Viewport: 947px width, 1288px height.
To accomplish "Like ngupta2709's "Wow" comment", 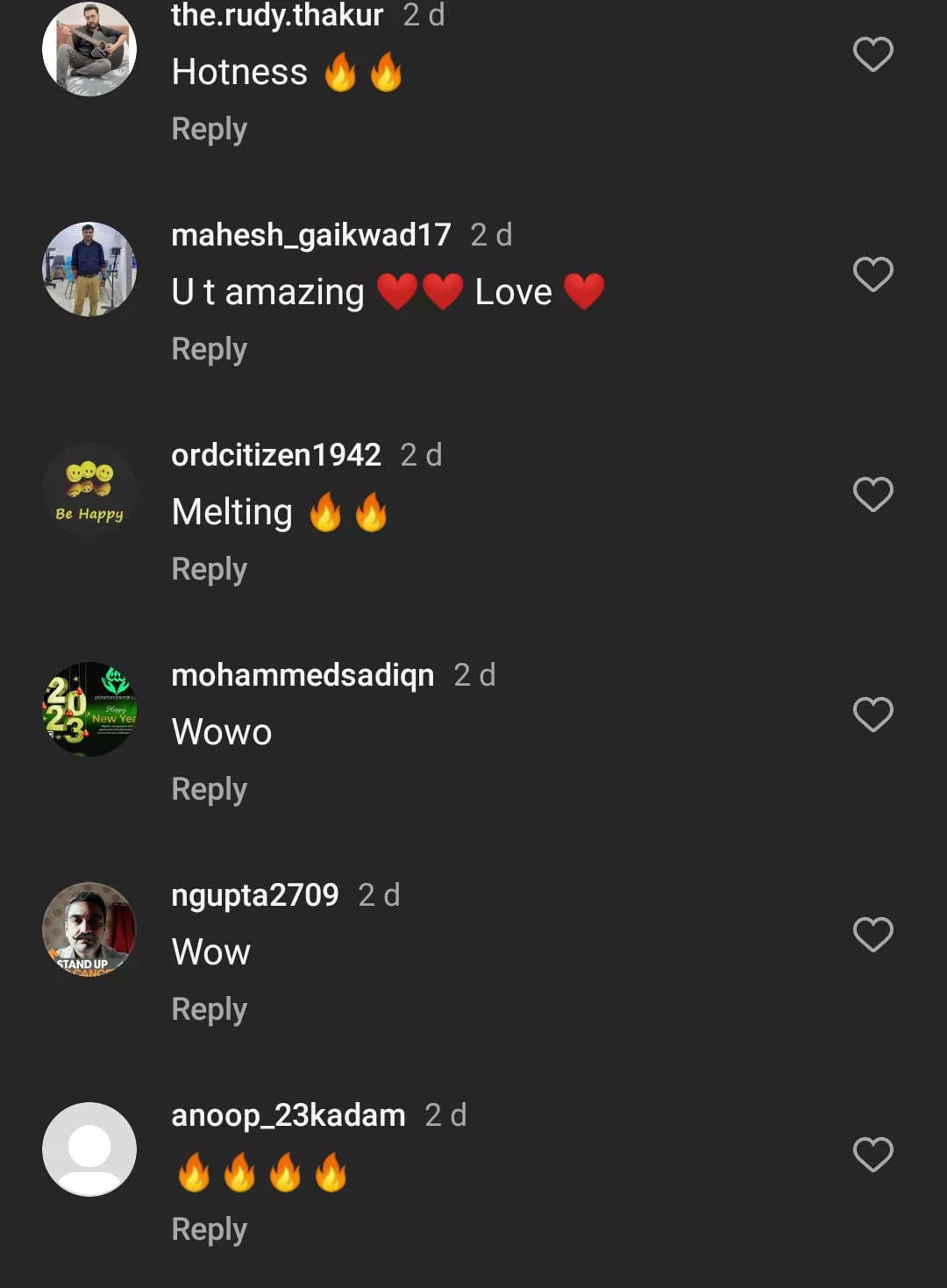I will click(x=872, y=935).
